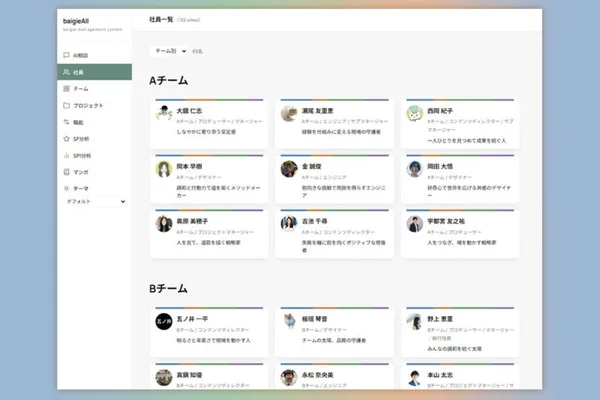Click 五ノ井 一平's black round avatar
The width and height of the screenshot is (600, 400).
[164, 322]
